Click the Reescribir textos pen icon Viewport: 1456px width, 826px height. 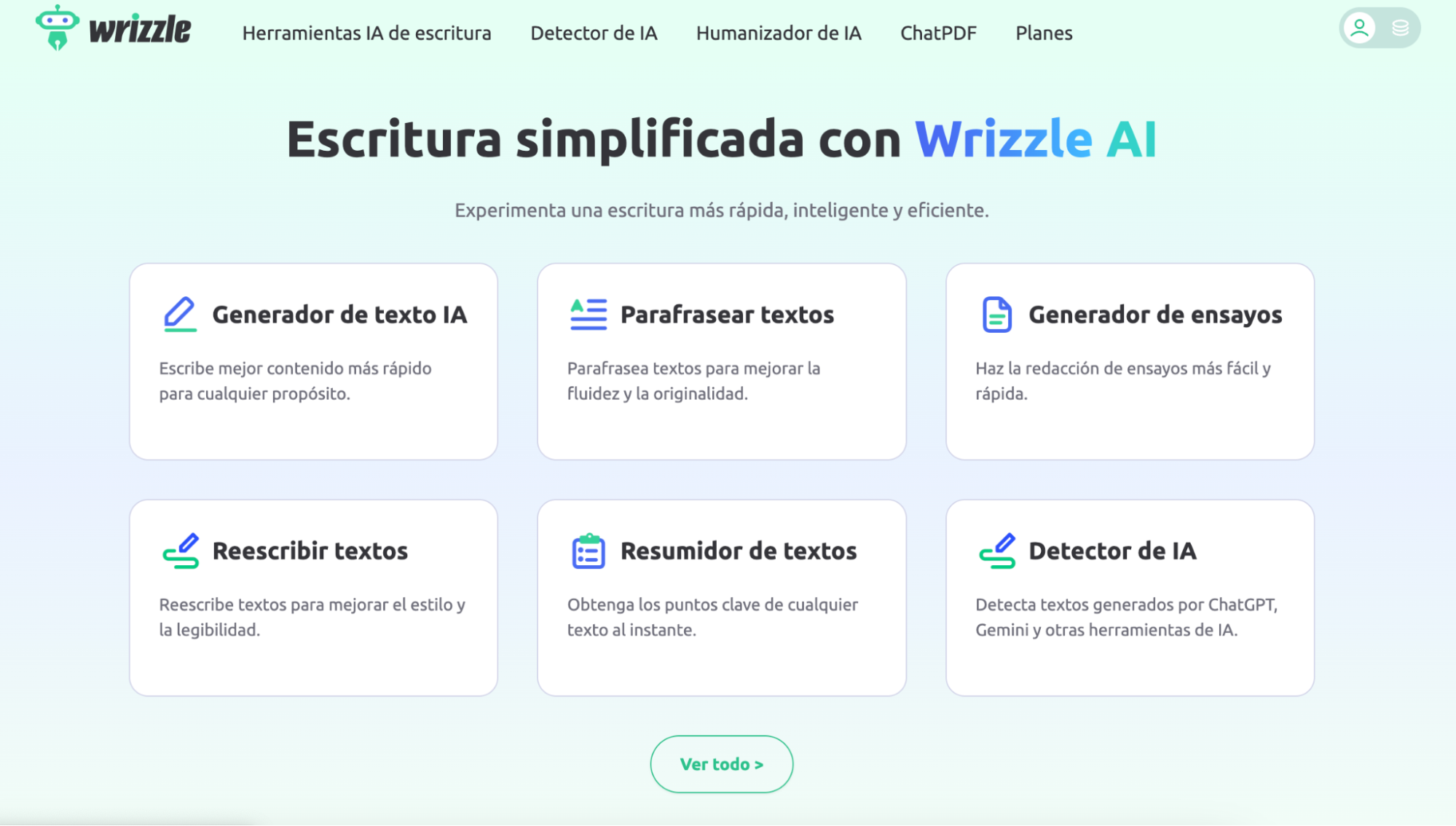(181, 551)
